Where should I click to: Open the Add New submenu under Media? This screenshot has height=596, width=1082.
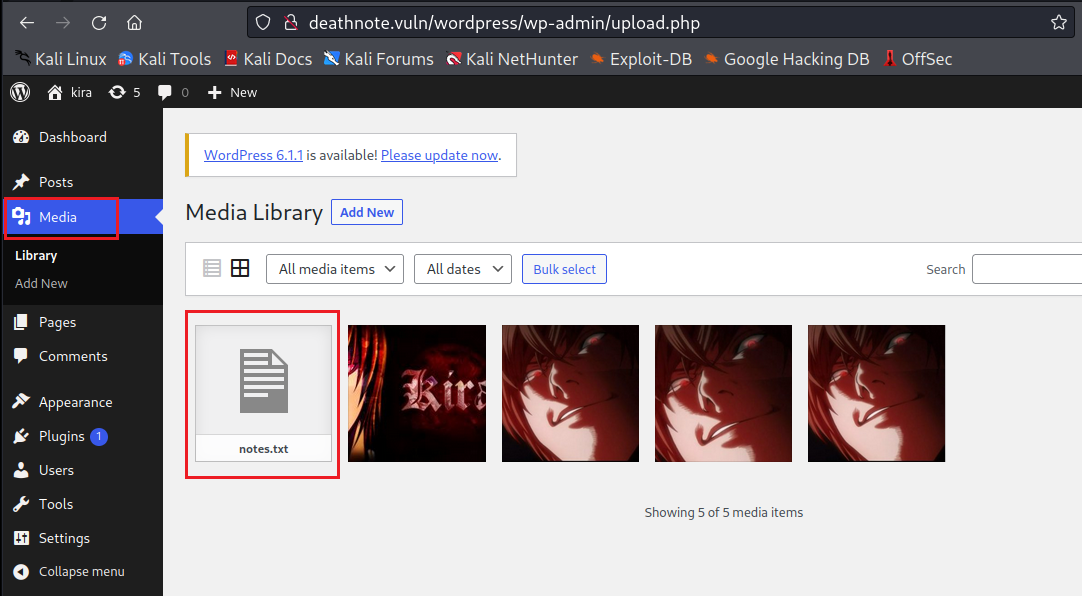click(41, 284)
